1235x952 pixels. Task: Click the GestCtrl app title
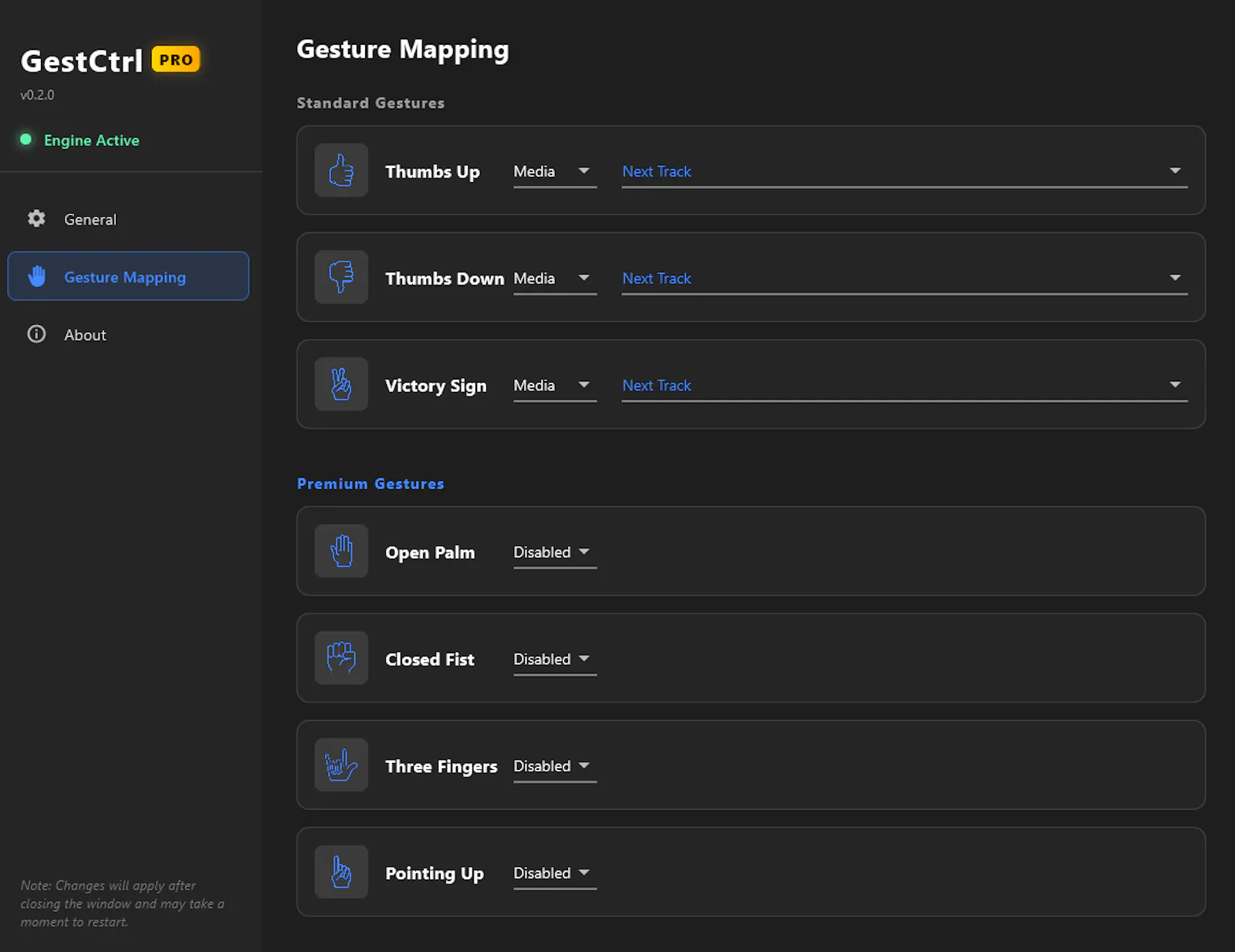click(x=82, y=61)
